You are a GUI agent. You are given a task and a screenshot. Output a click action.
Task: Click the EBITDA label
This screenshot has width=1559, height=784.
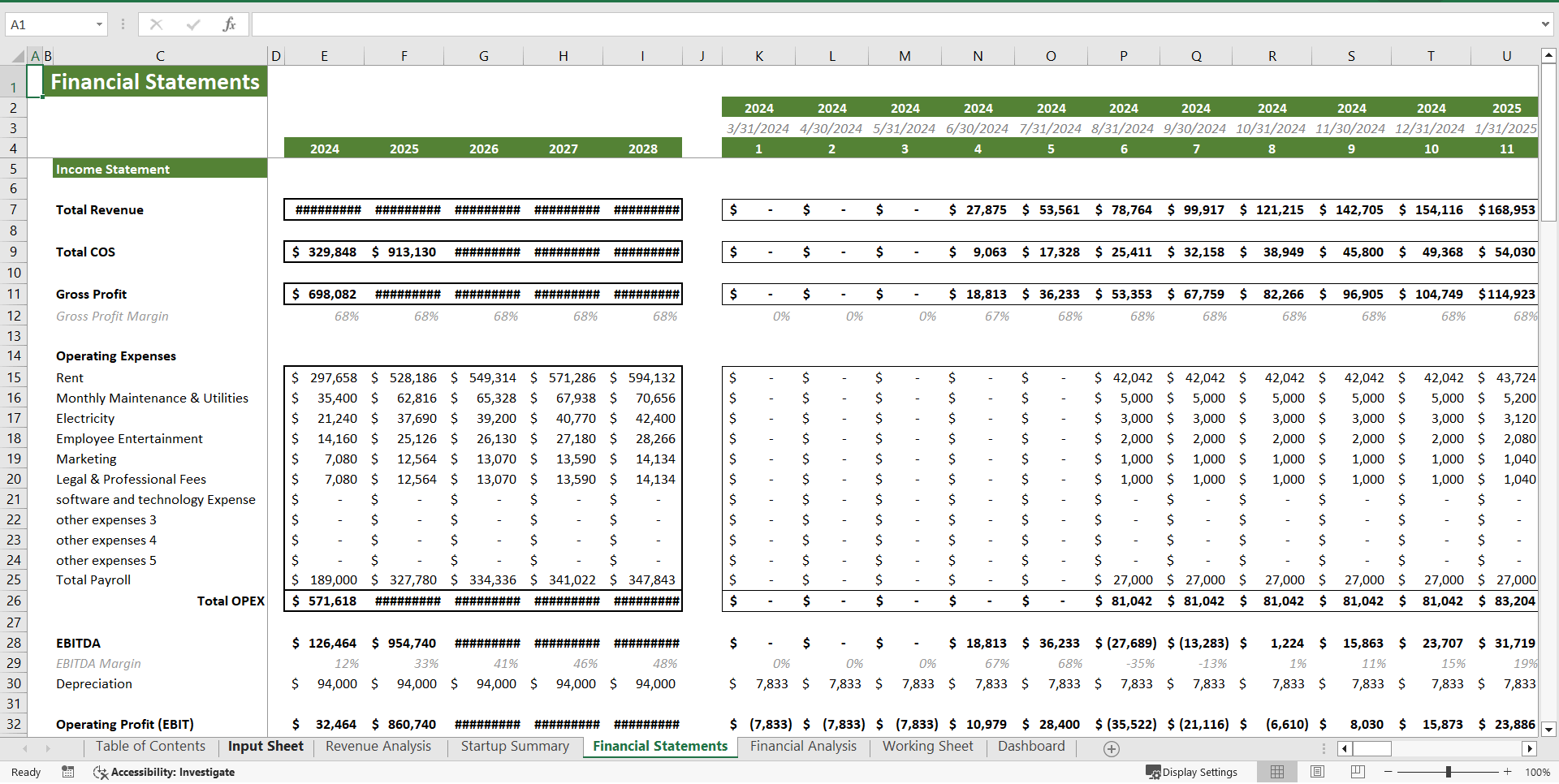pos(78,644)
